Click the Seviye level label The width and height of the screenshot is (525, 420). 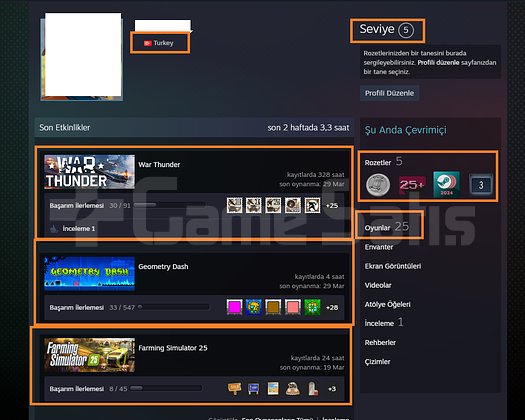pyautogui.click(x=377, y=29)
